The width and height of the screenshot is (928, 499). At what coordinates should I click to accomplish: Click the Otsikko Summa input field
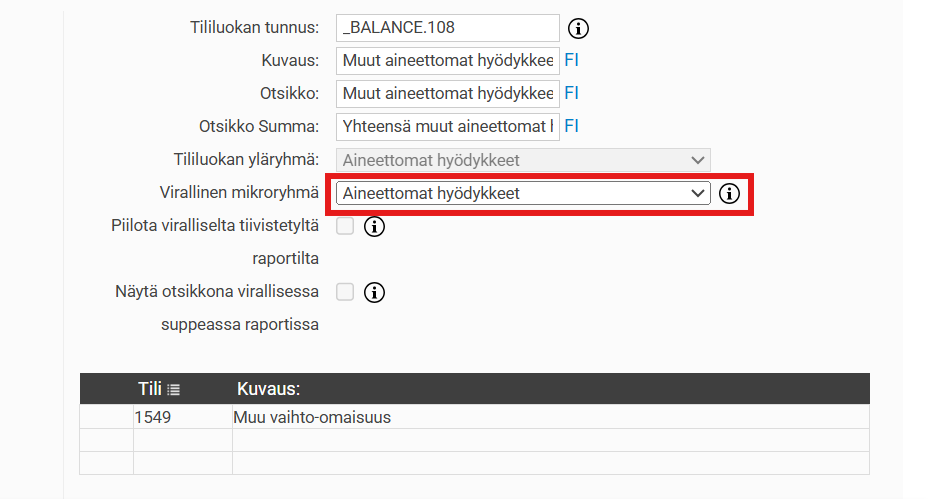(447, 127)
